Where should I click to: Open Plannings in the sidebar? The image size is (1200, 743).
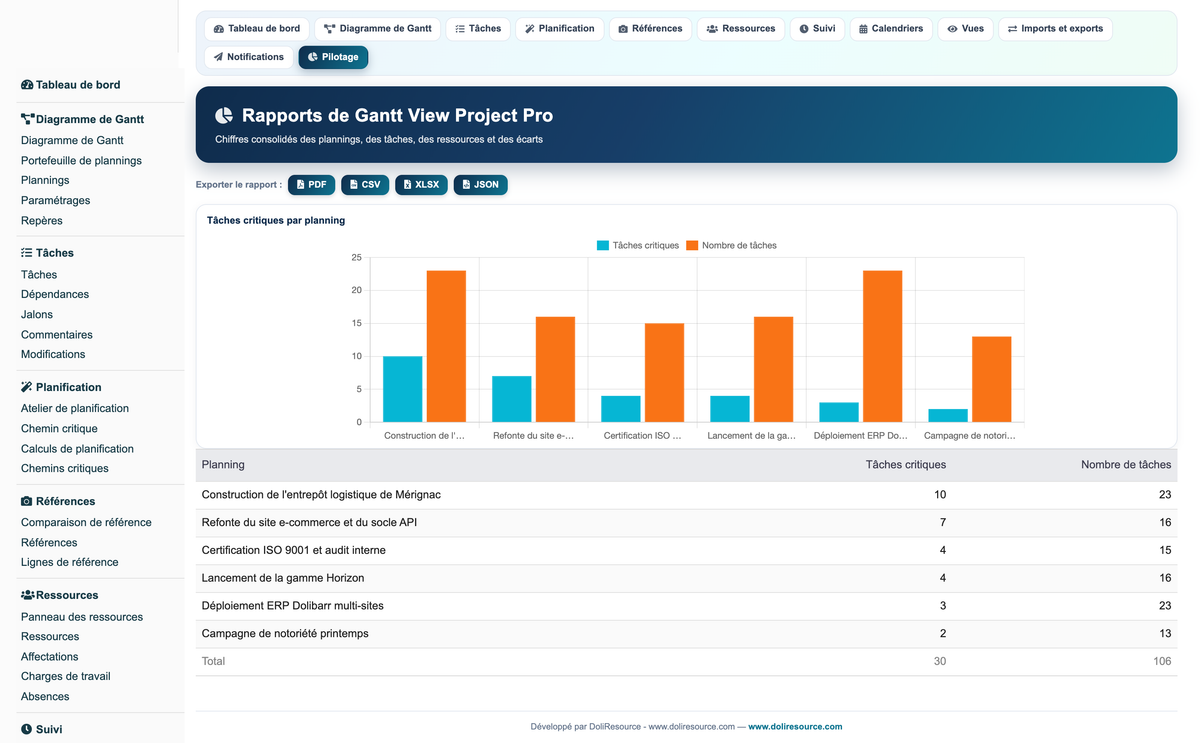coord(45,181)
